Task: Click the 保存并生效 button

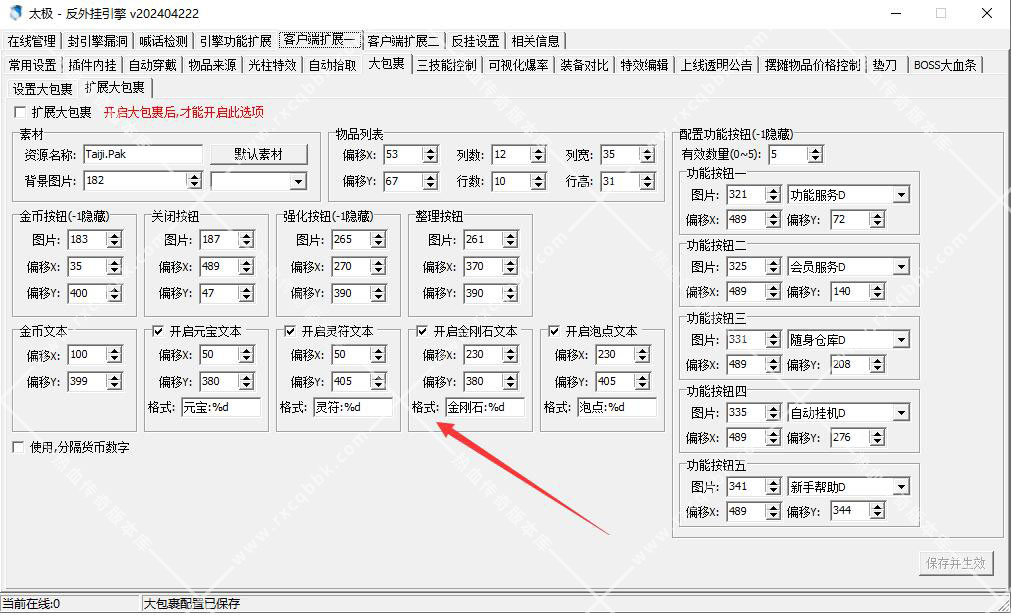Action: point(956,563)
